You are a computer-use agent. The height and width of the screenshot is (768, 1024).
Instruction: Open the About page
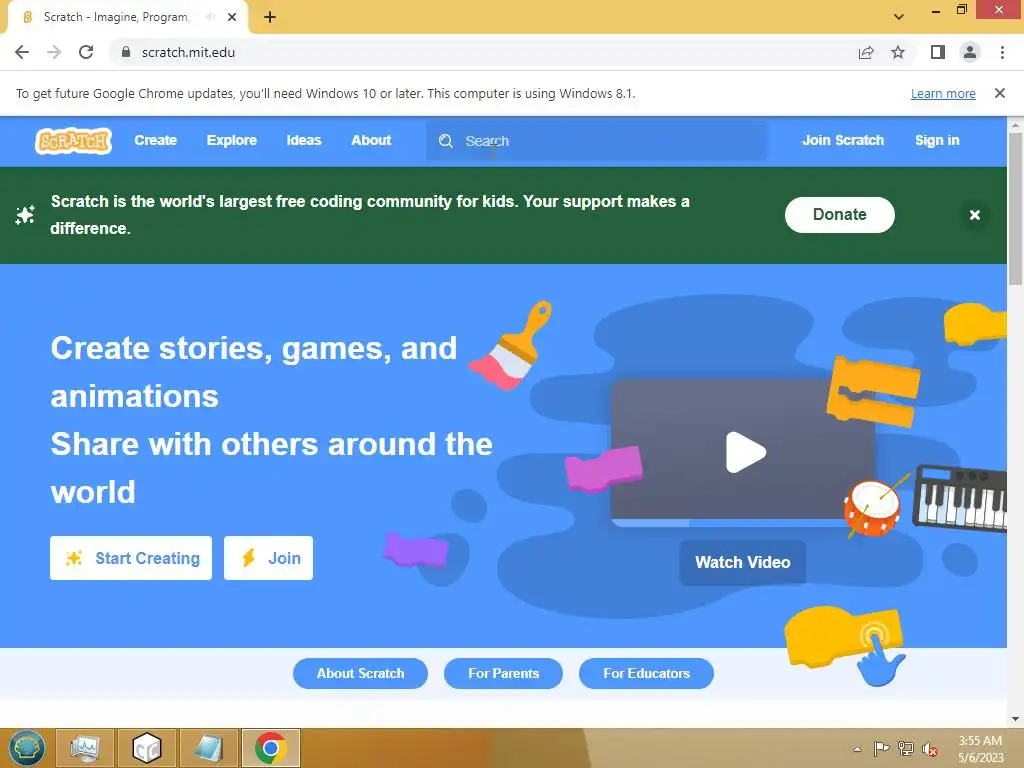click(x=371, y=140)
